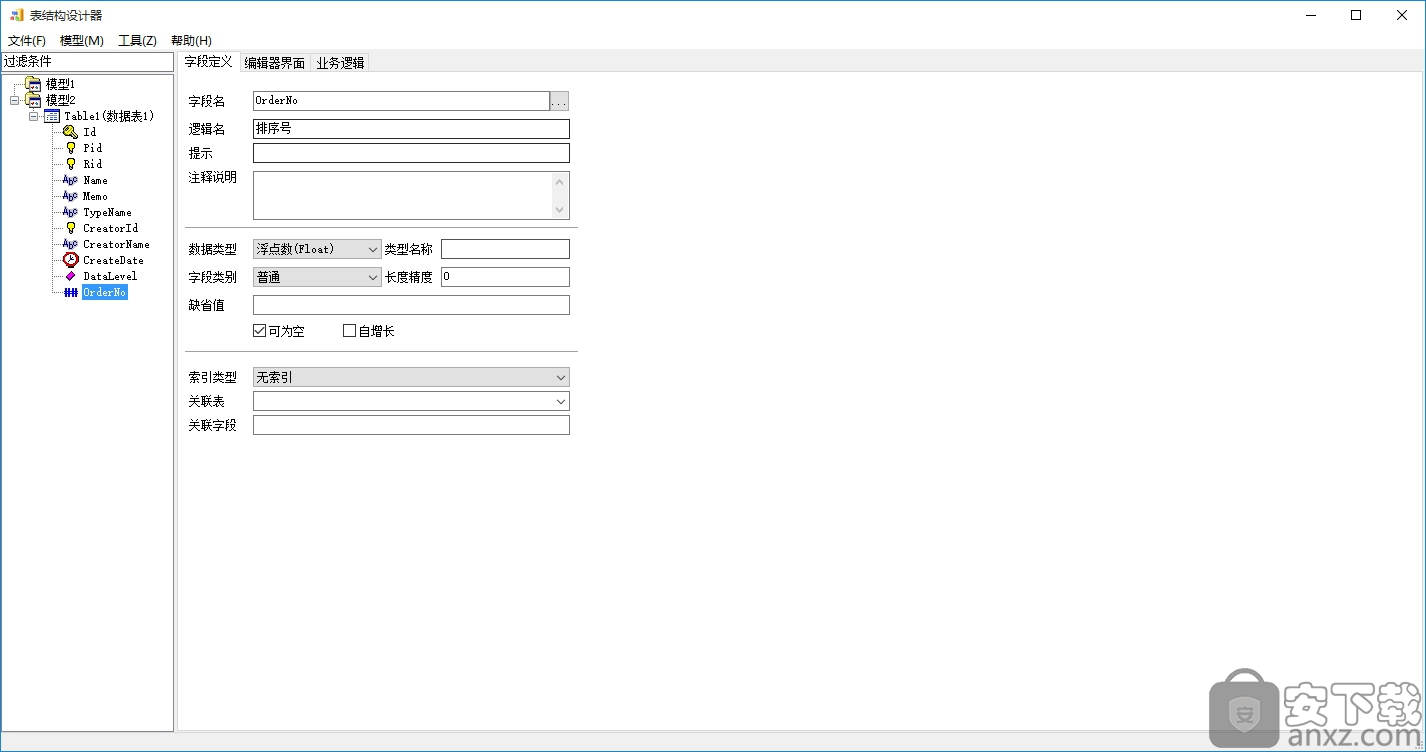Open the 关联表 dropdown
This screenshot has width=1426, height=752.
click(411, 401)
